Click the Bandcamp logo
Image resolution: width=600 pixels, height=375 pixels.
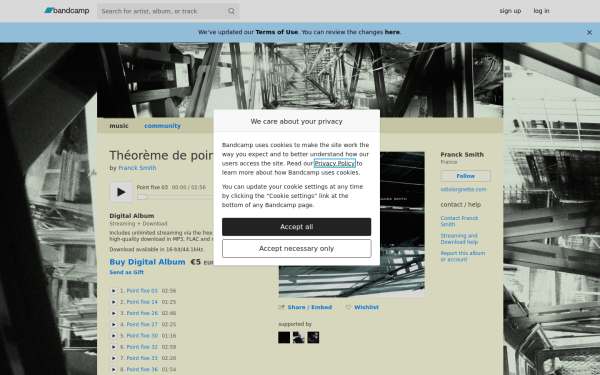67,11
